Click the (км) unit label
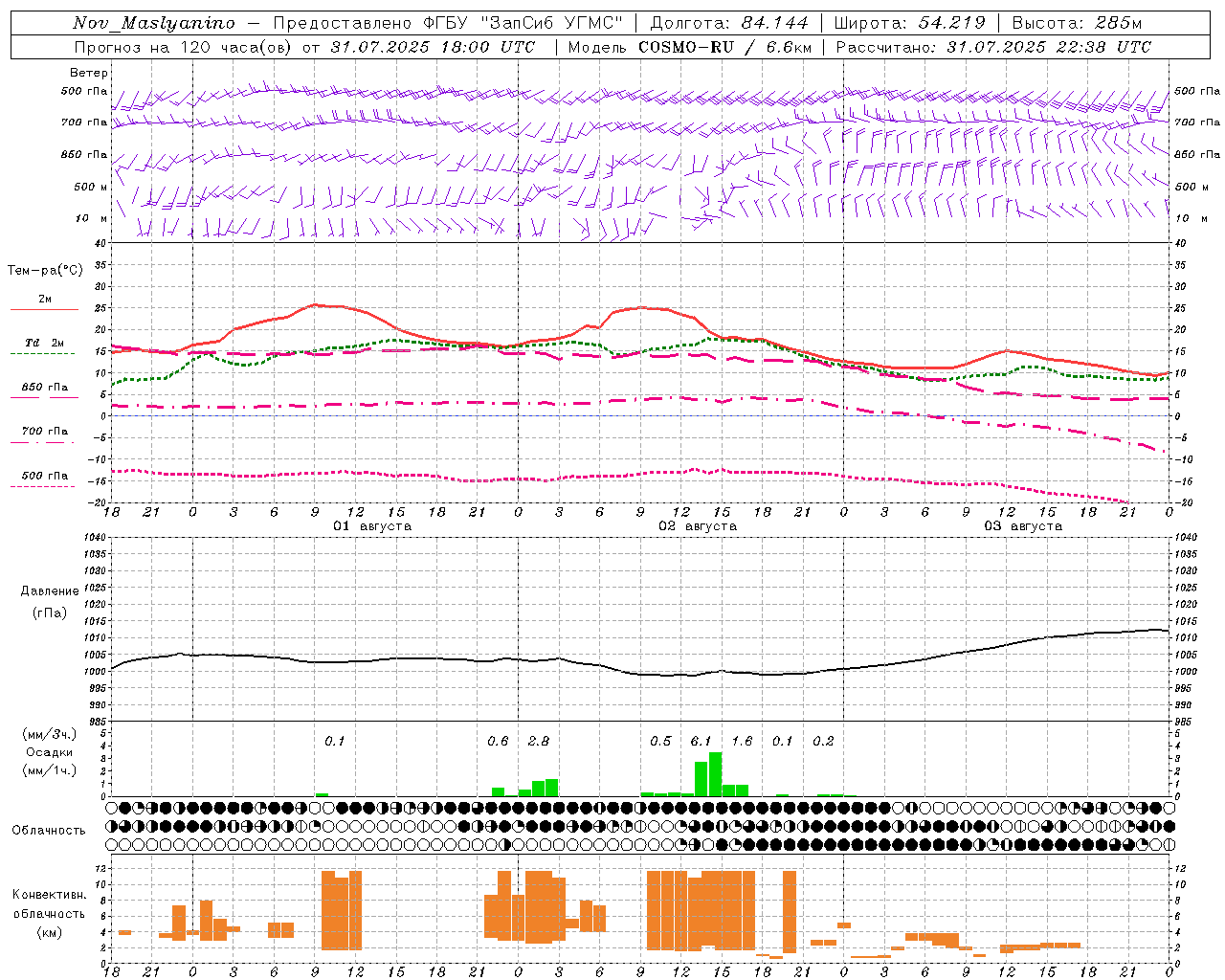This screenshot has width=1225, height=980. tap(49, 933)
